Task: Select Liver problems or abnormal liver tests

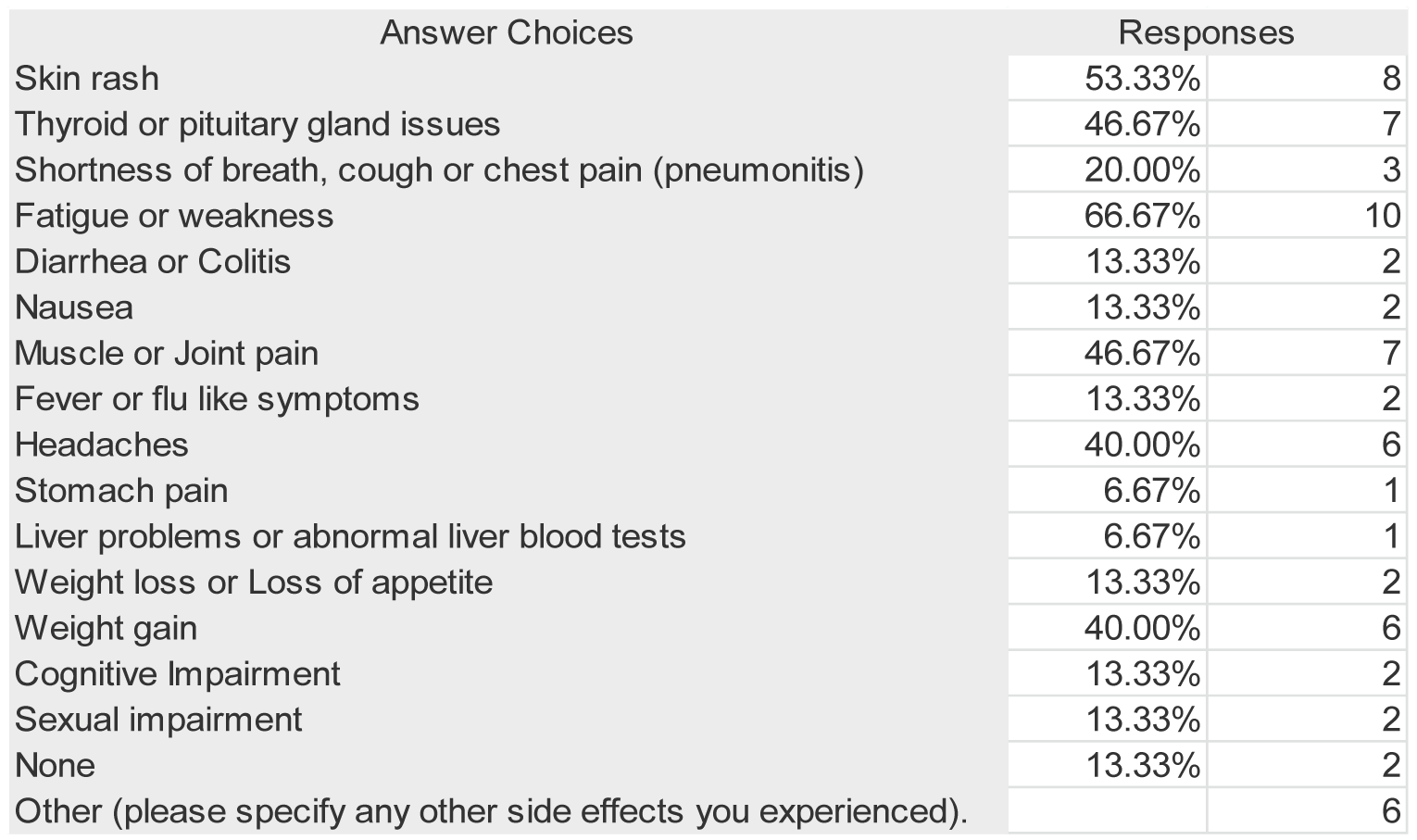Action: click(350, 536)
